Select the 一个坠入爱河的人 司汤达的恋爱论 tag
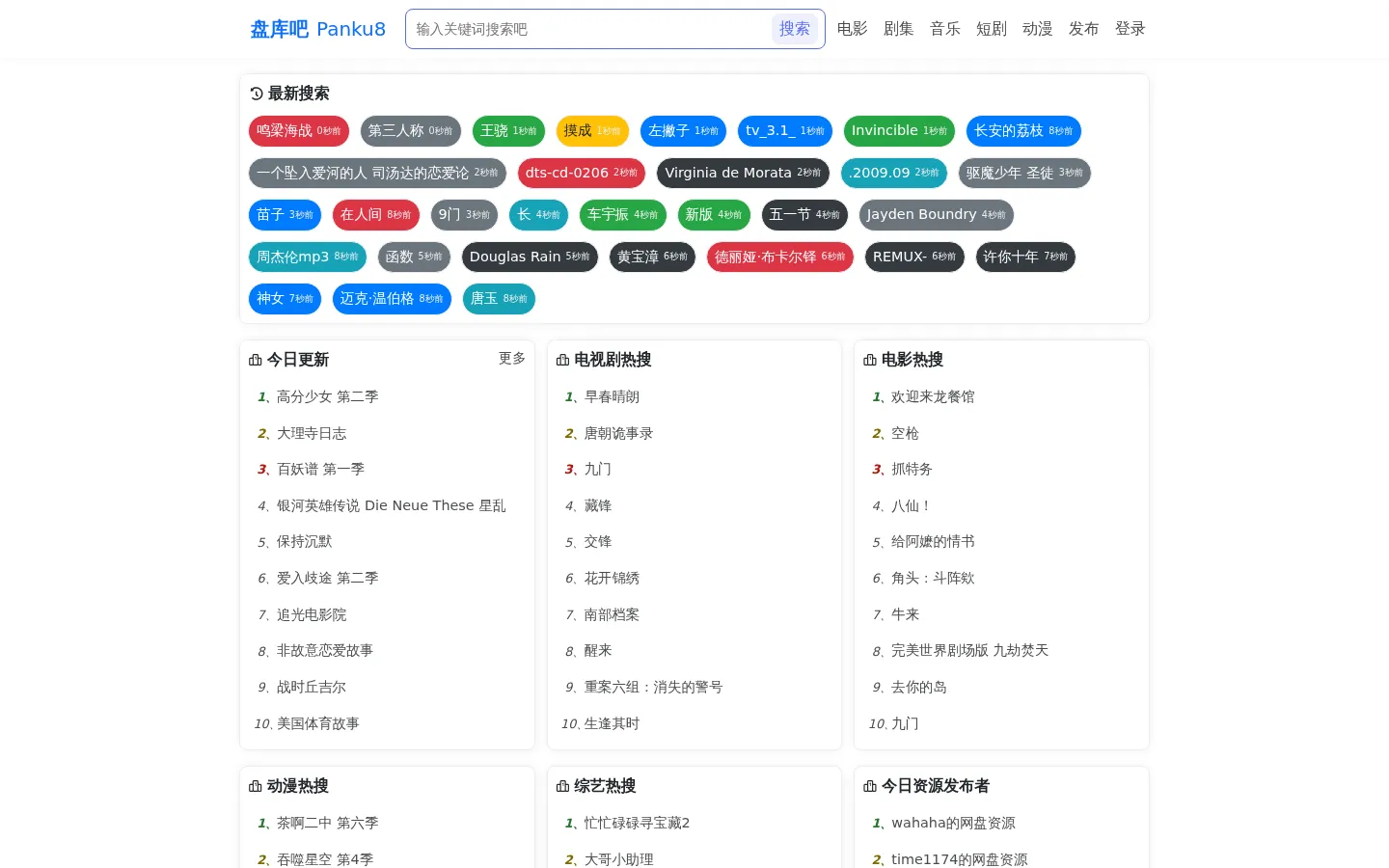The image size is (1389, 868). coord(377,174)
